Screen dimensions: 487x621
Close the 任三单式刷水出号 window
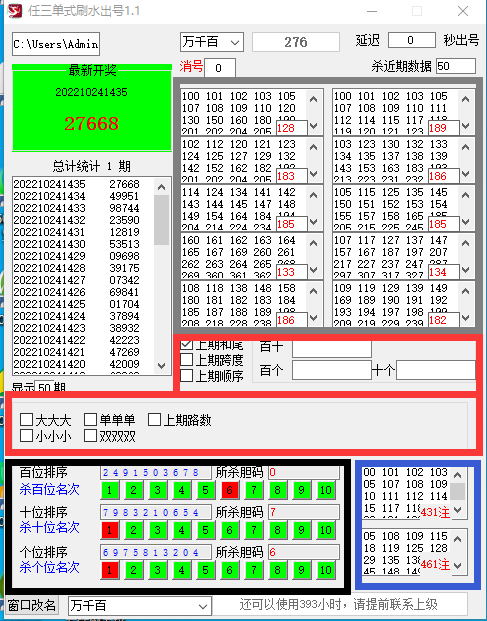pos(463,11)
